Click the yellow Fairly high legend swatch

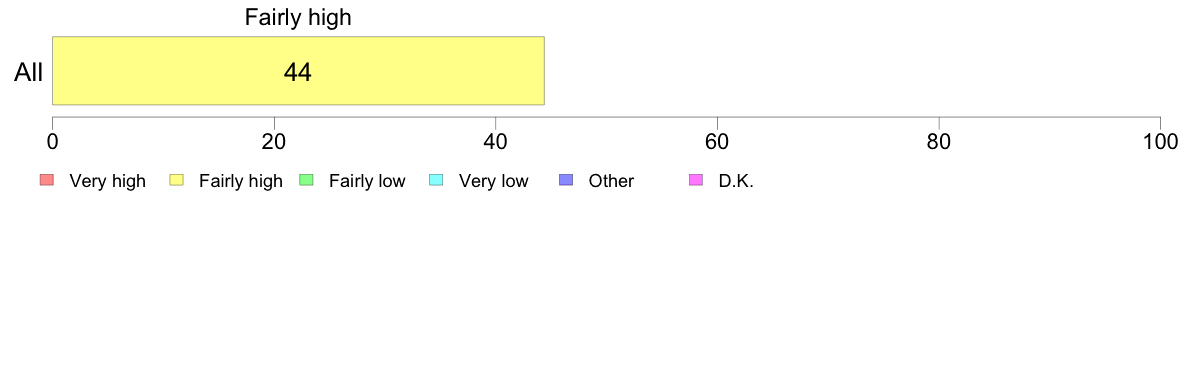177,180
